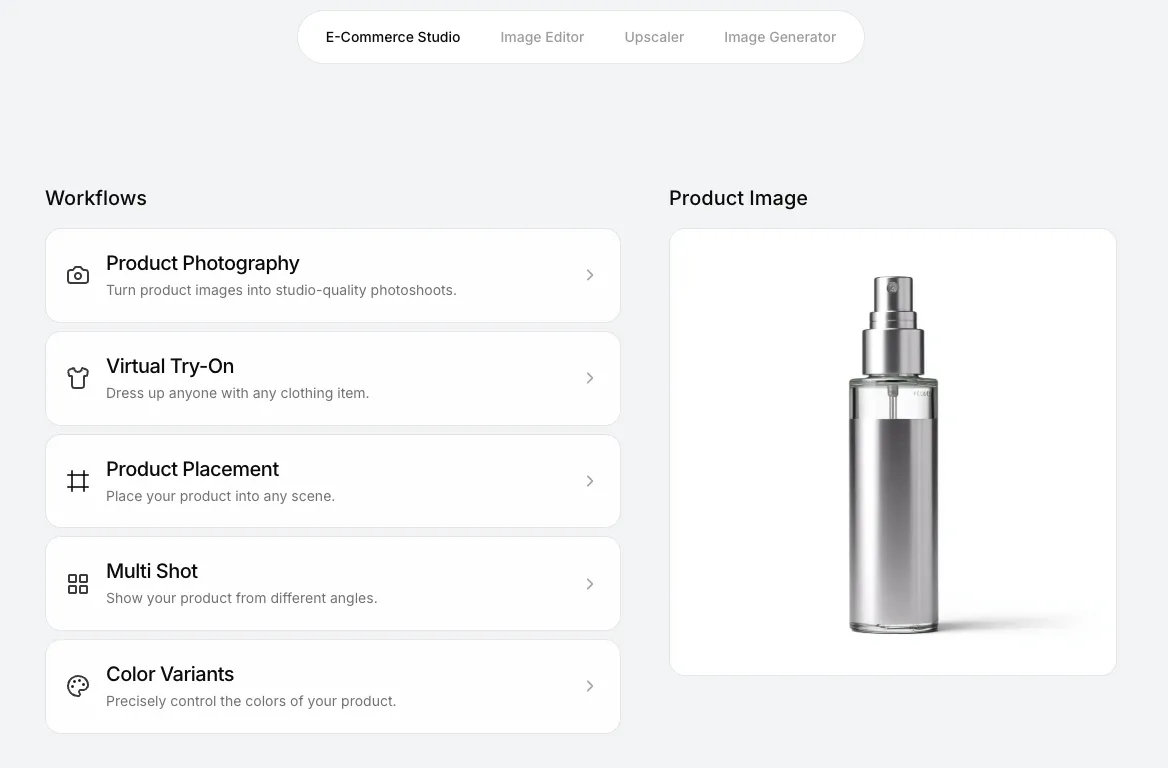
Task: Open the Virtual Try-On workflow card
Action: [x=300, y=378]
